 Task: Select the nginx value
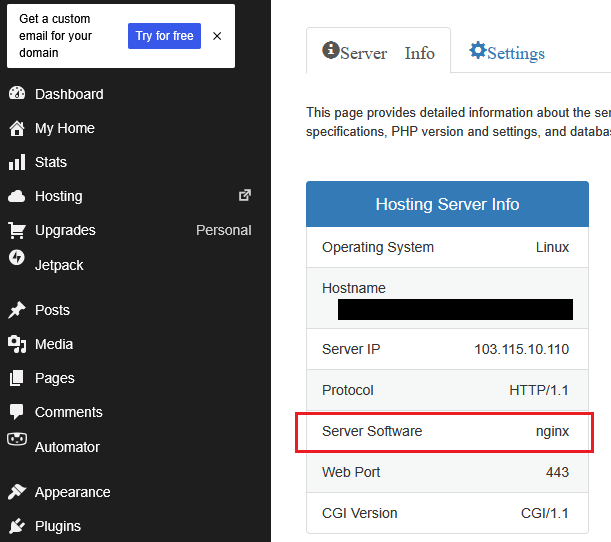[552, 432]
